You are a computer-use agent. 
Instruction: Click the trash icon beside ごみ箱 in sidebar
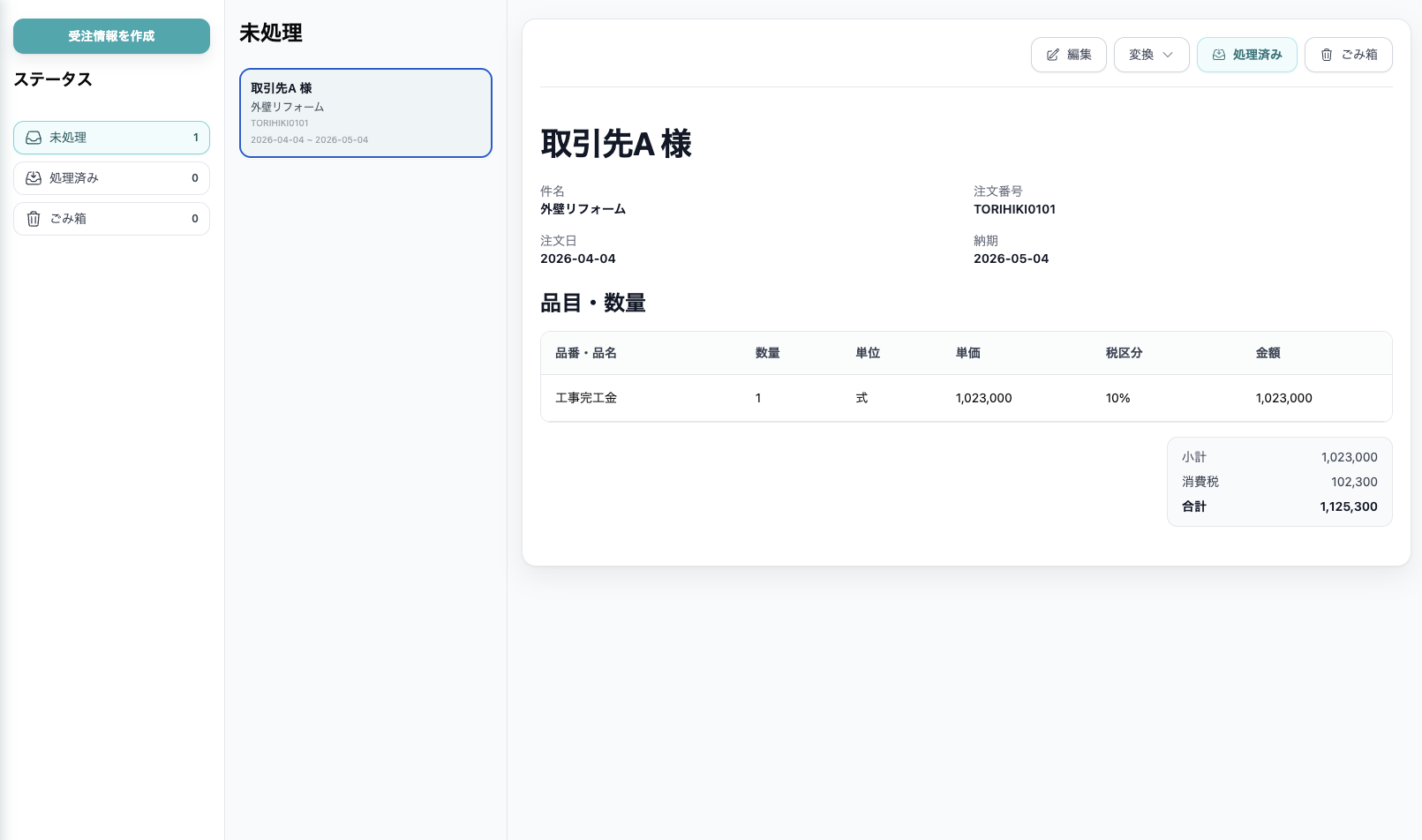pyautogui.click(x=33, y=218)
